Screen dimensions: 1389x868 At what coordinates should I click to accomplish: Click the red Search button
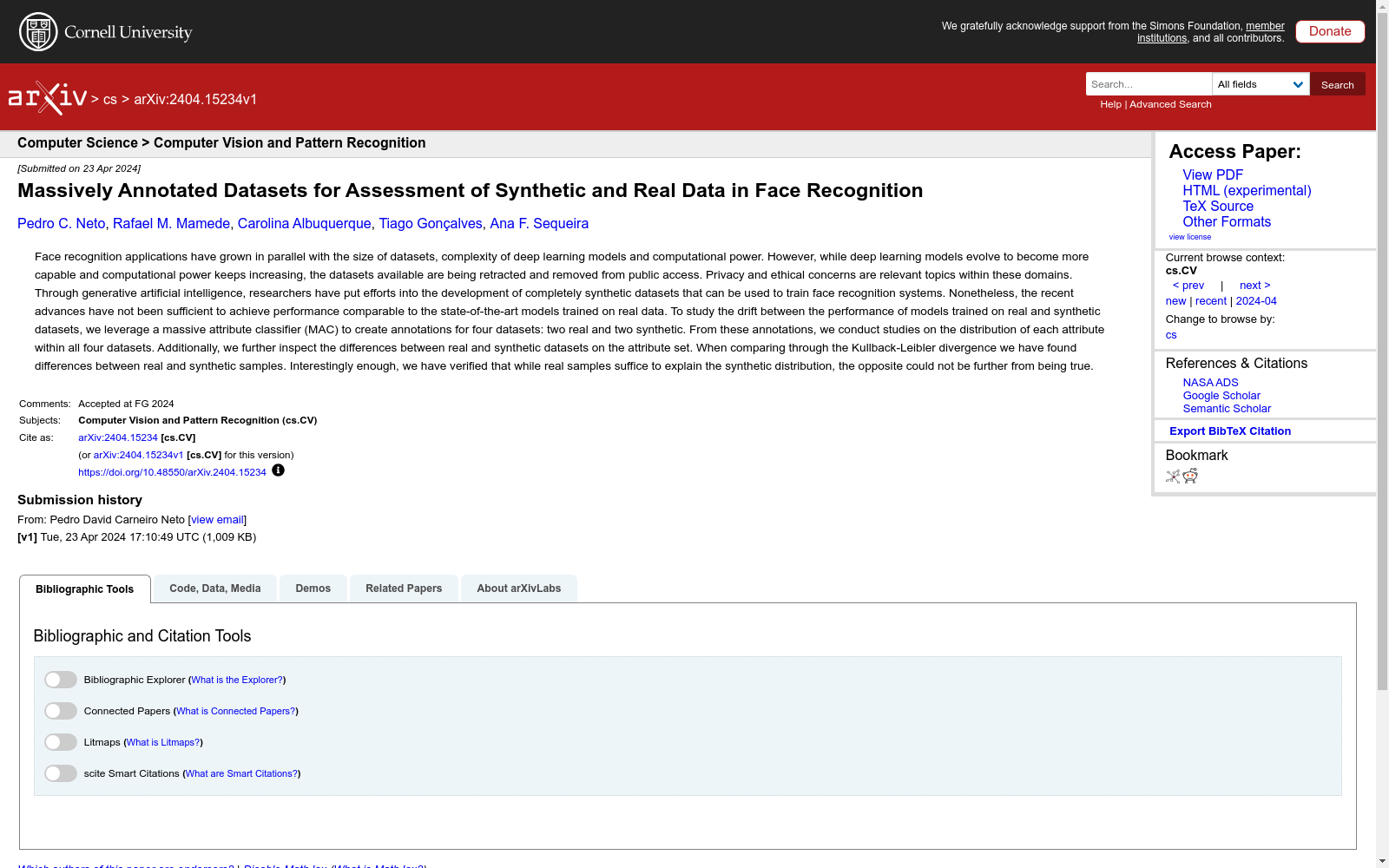[1338, 84]
